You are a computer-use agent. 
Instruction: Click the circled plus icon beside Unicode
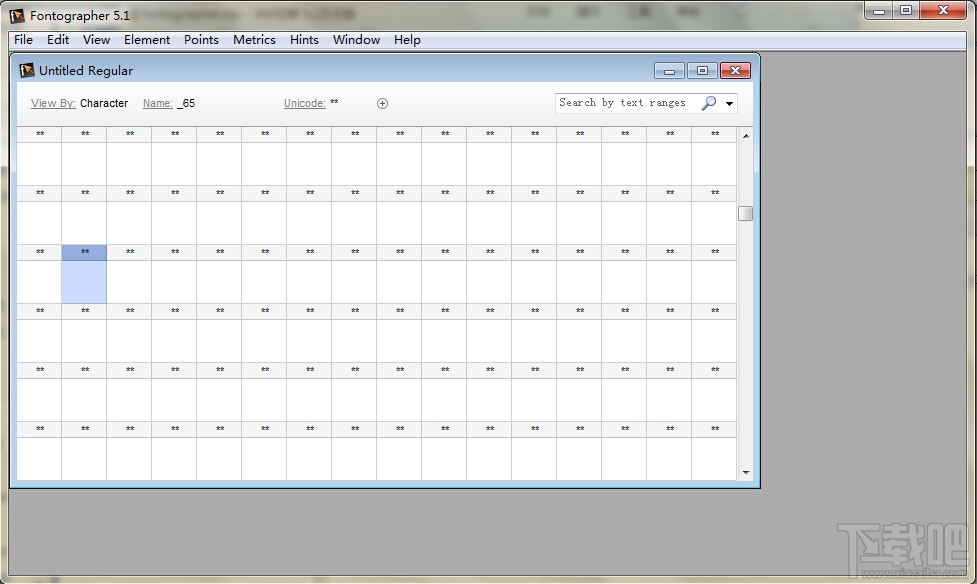pyautogui.click(x=383, y=103)
